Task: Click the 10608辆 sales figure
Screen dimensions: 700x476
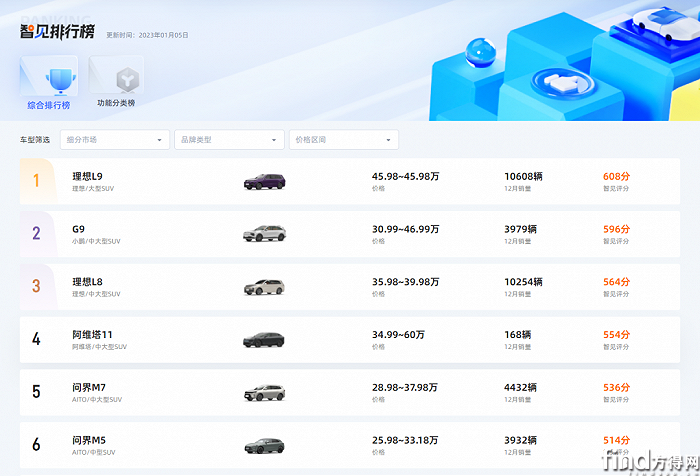Action: pyautogui.click(x=524, y=176)
